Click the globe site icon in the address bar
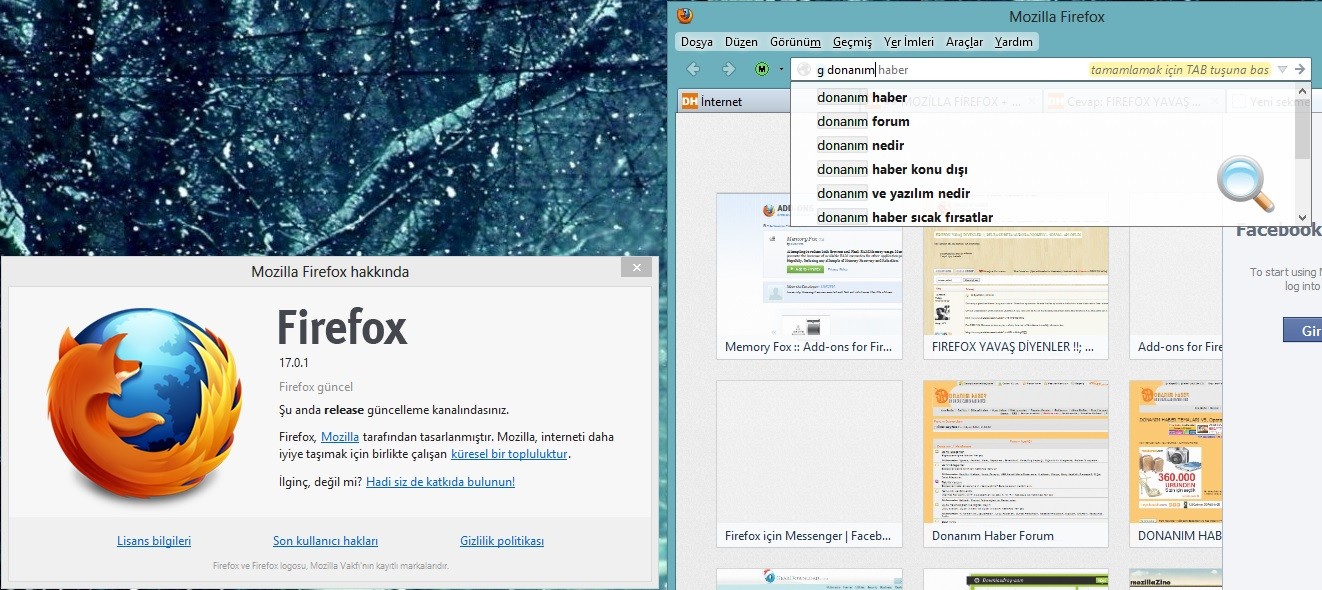The height and width of the screenshot is (590, 1322). pos(804,70)
